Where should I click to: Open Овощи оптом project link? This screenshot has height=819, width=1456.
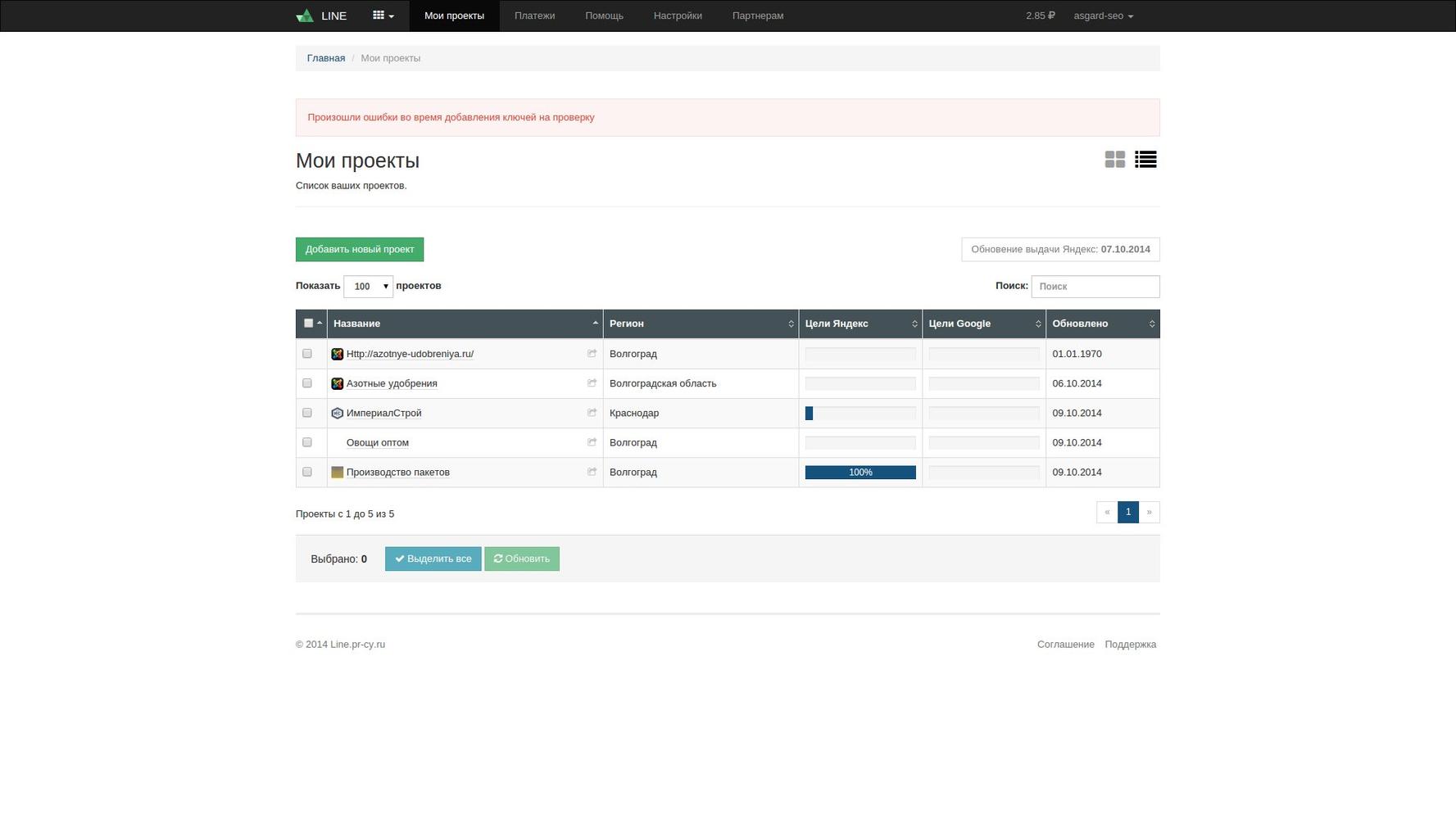pyautogui.click(x=377, y=442)
